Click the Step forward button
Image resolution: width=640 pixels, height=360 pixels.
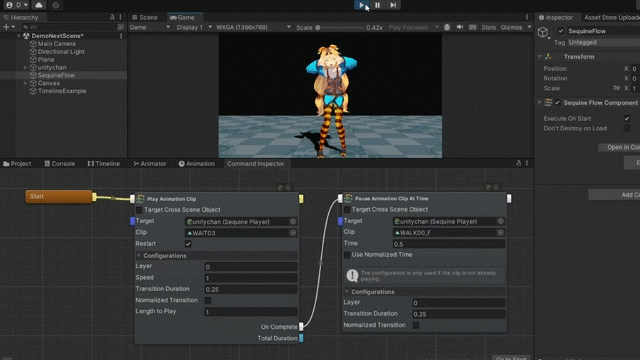393,5
